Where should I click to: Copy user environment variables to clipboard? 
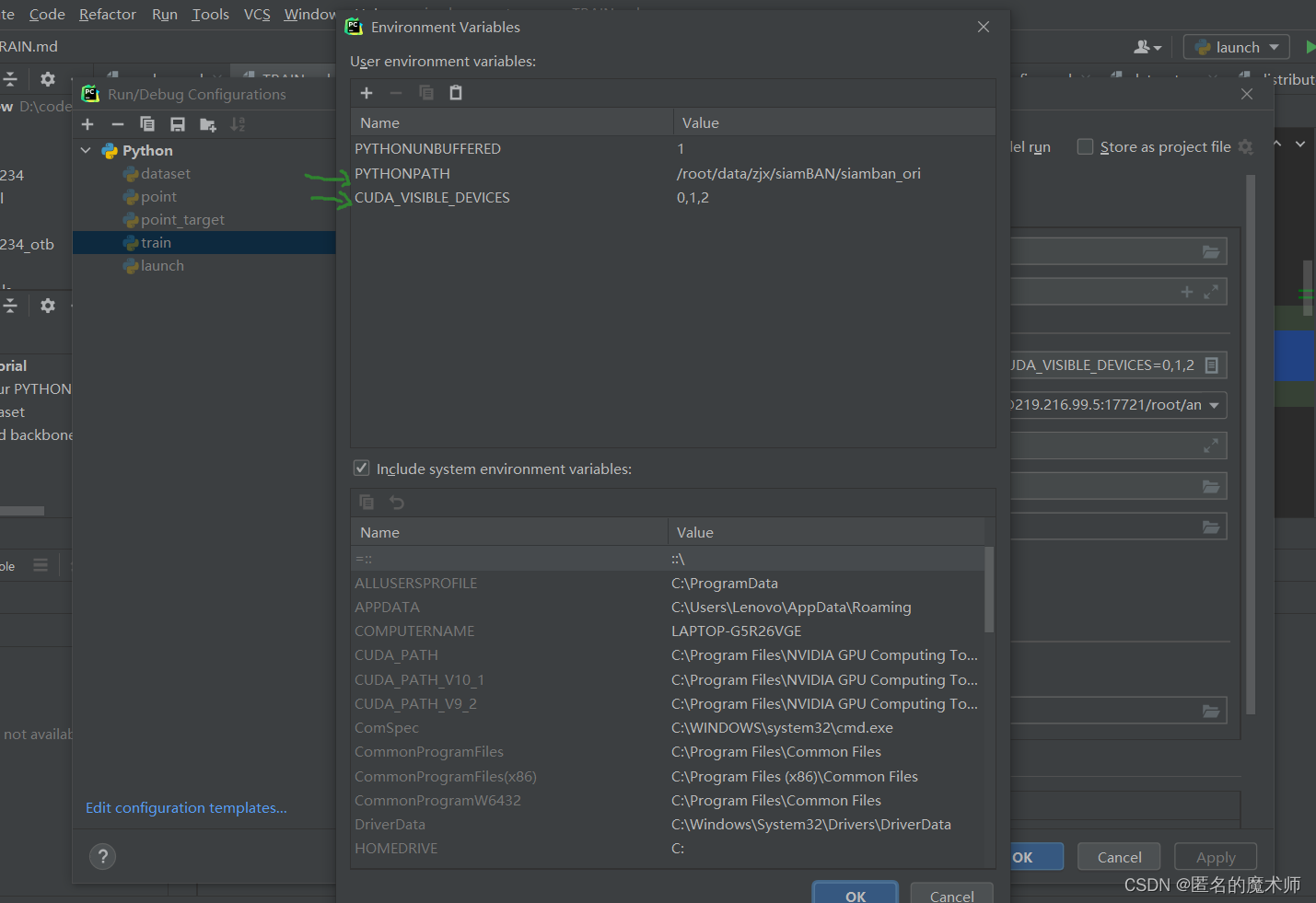tap(425, 92)
